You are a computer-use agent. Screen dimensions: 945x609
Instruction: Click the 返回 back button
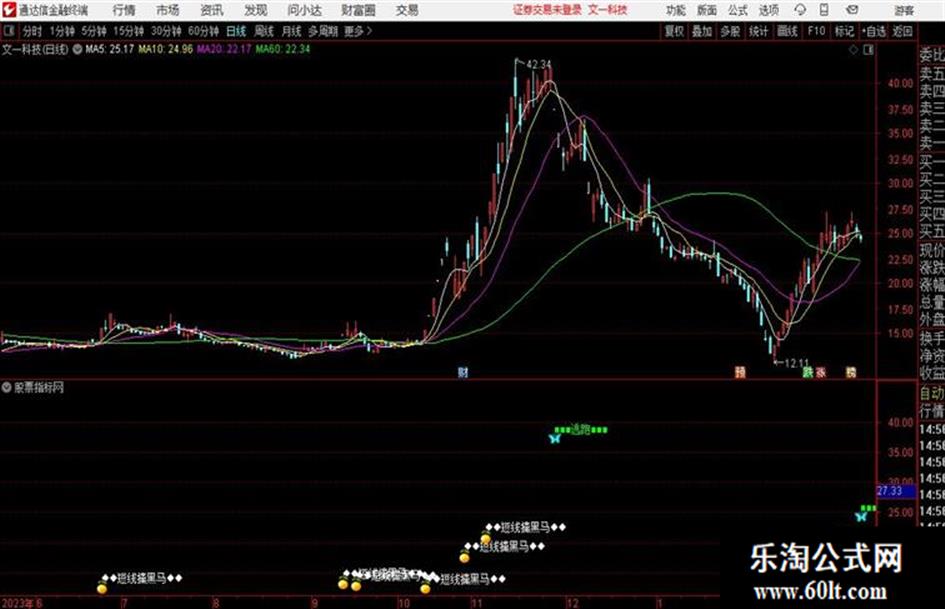902,31
